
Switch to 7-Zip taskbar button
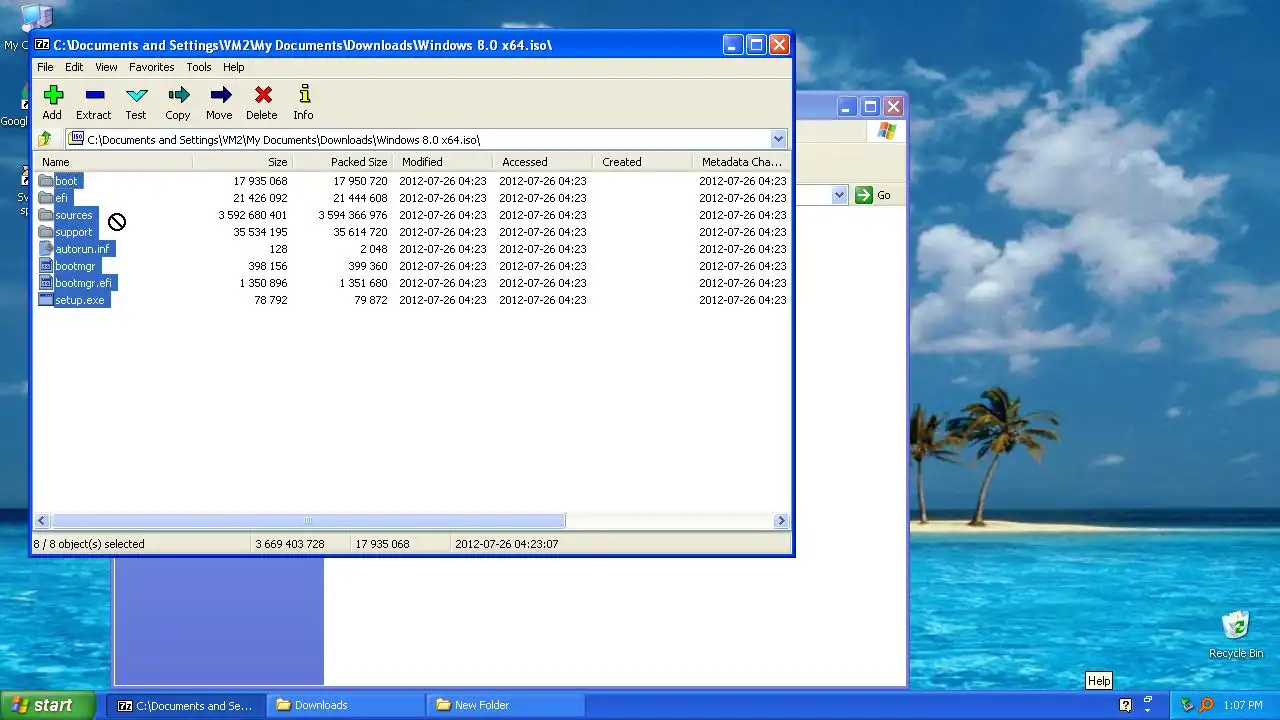click(186, 705)
